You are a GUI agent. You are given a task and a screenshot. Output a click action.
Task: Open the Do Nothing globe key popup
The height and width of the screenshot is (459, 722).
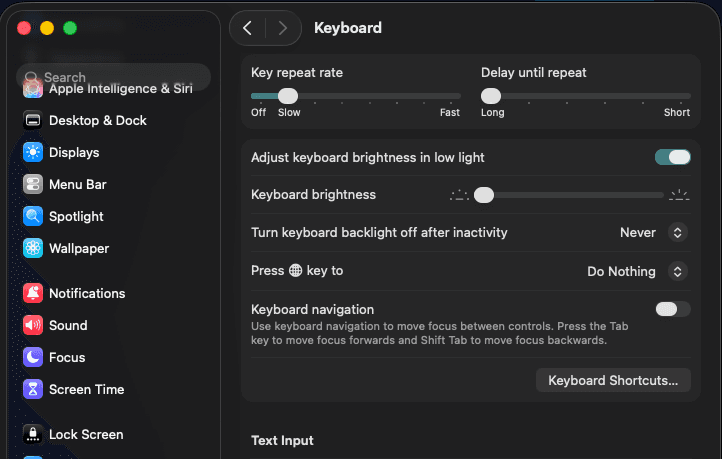pyautogui.click(x=637, y=271)
